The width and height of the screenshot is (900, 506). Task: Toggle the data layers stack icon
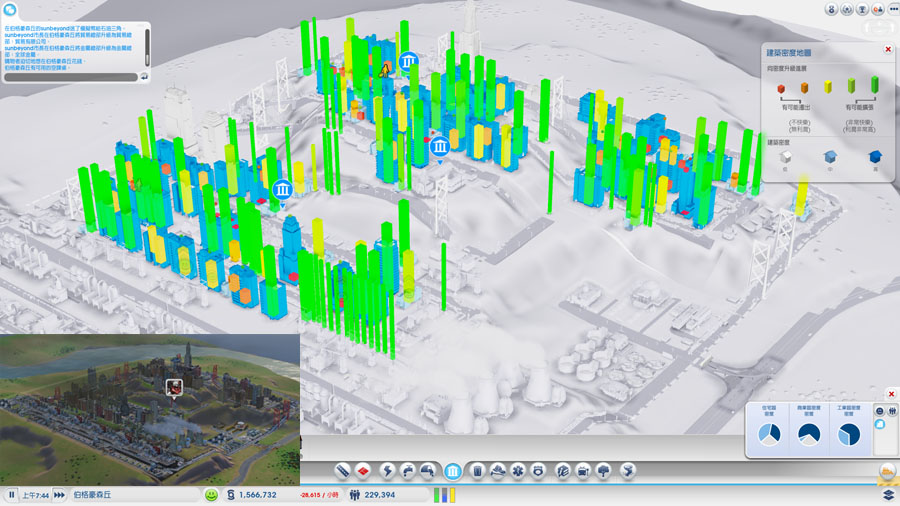[888, 494]
